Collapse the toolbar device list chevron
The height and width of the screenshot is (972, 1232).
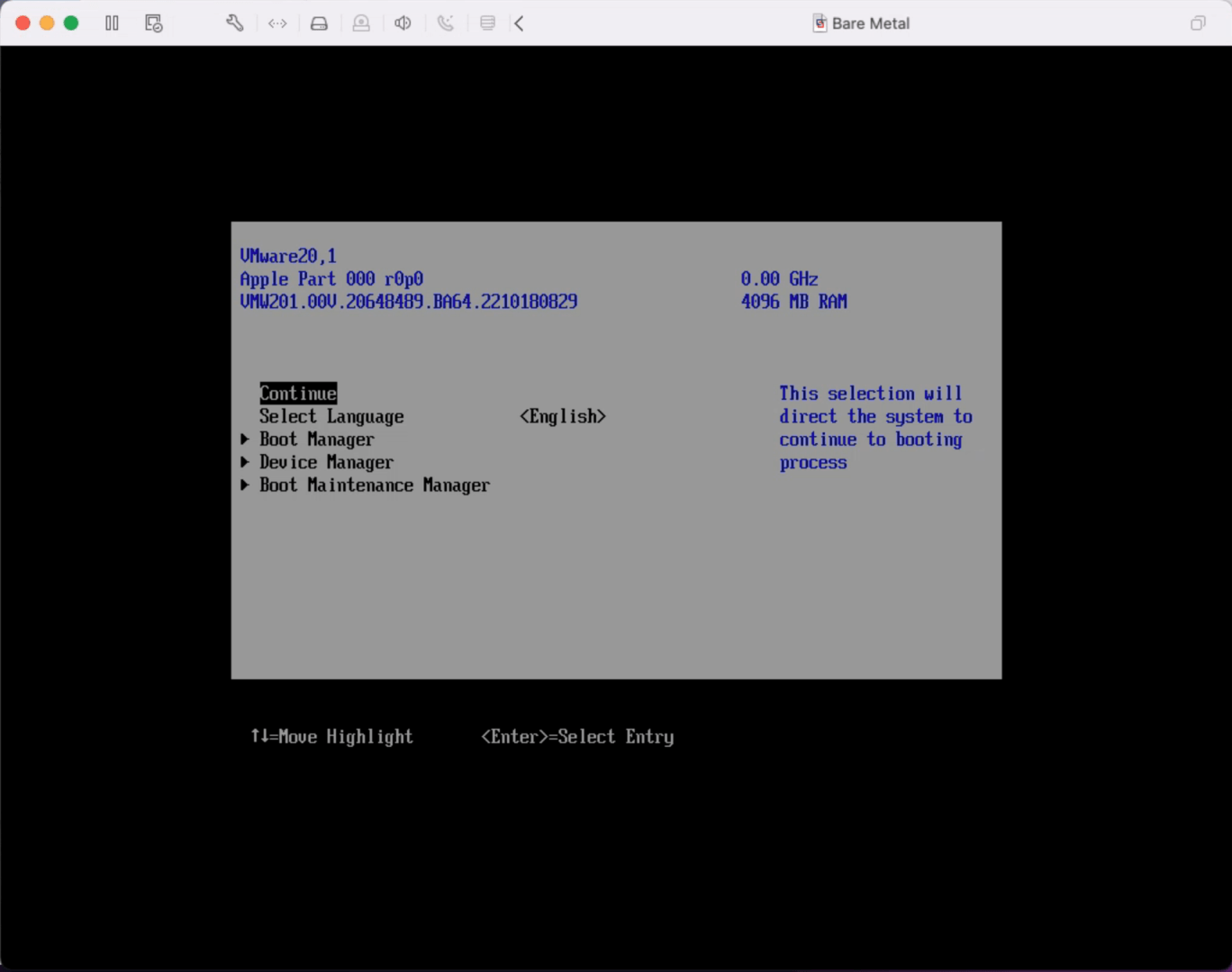tap(520, 23)
